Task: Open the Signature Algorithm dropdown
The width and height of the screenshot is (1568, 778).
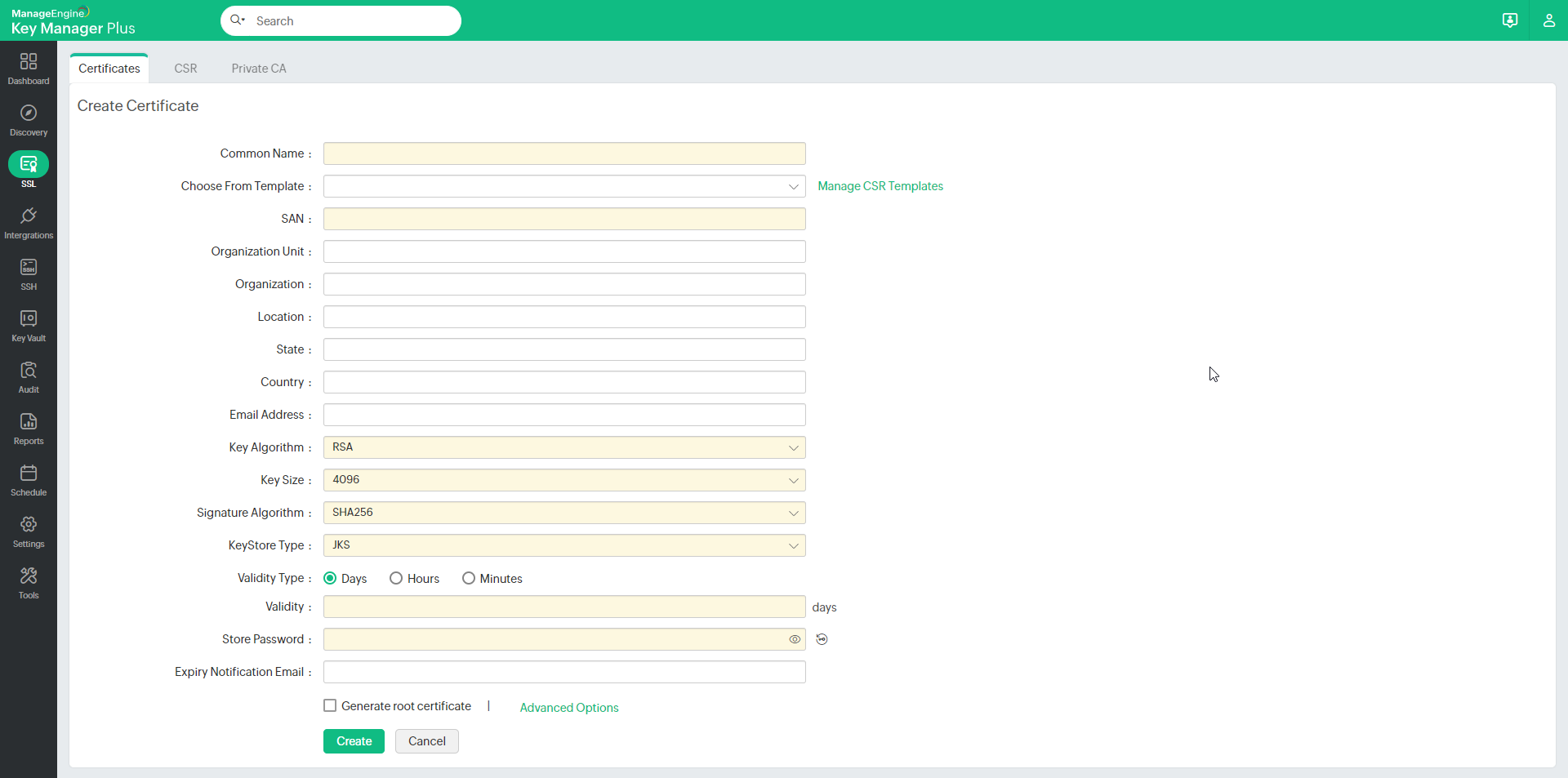Action: tap(564, 513)
